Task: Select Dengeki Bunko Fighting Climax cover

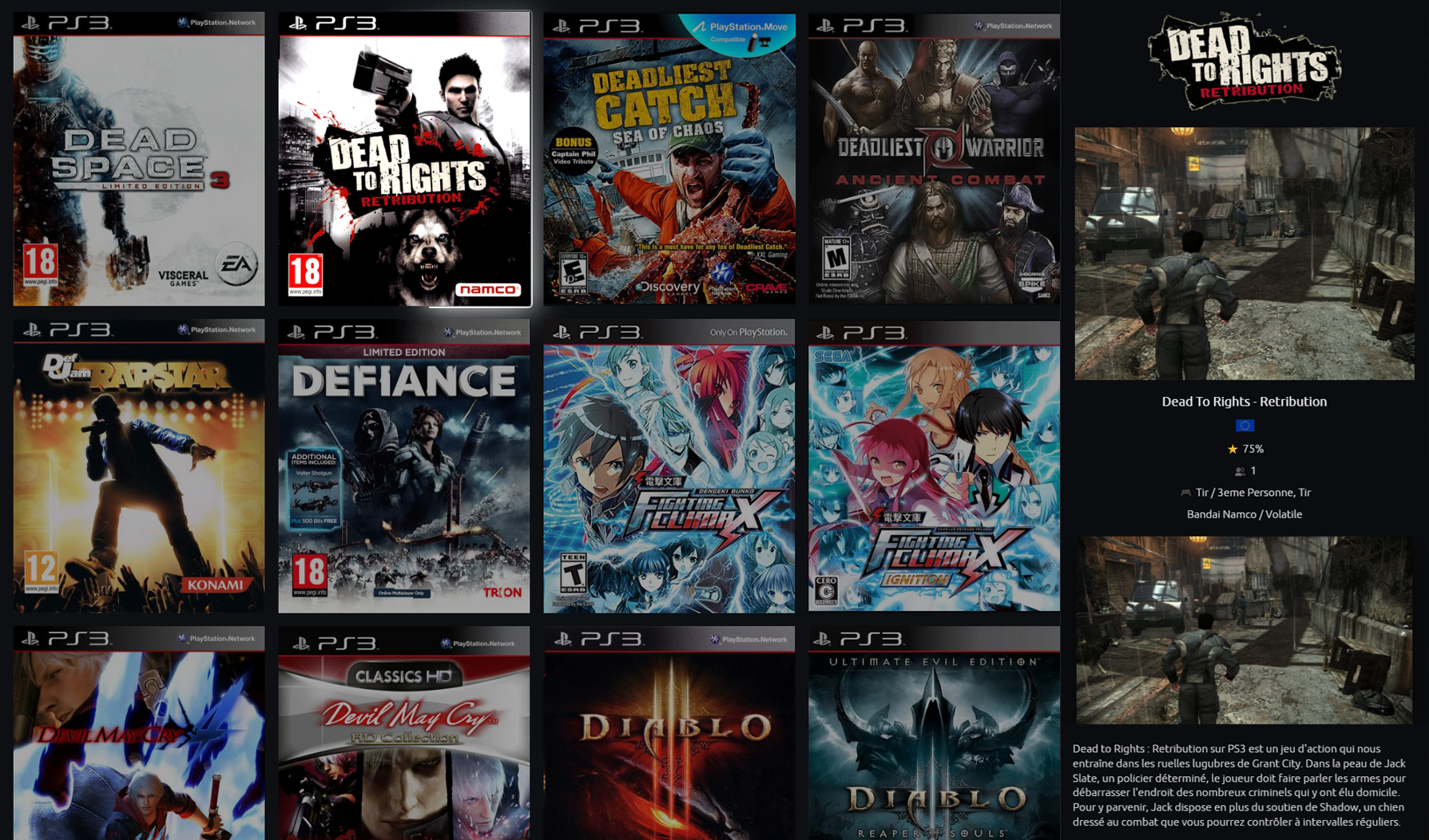Action: coord(669,468)
